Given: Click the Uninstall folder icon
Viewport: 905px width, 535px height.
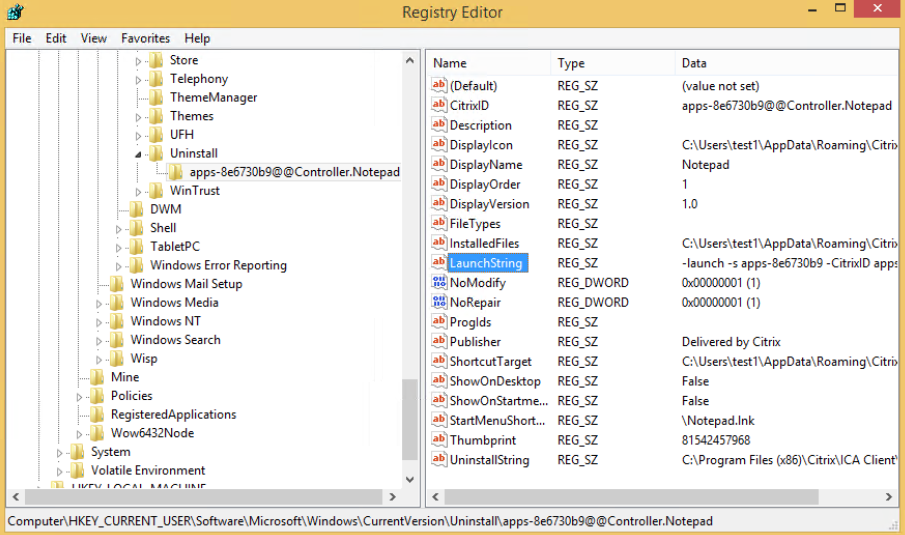Looking at the screenshot, I should tap(156, 153).
